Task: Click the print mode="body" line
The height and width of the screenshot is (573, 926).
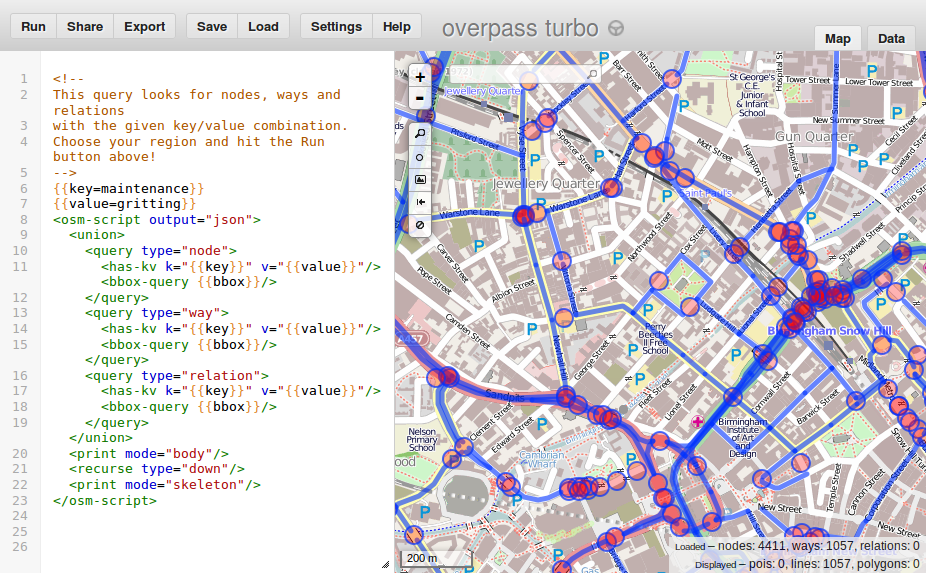Action: [x=149, y=454]
